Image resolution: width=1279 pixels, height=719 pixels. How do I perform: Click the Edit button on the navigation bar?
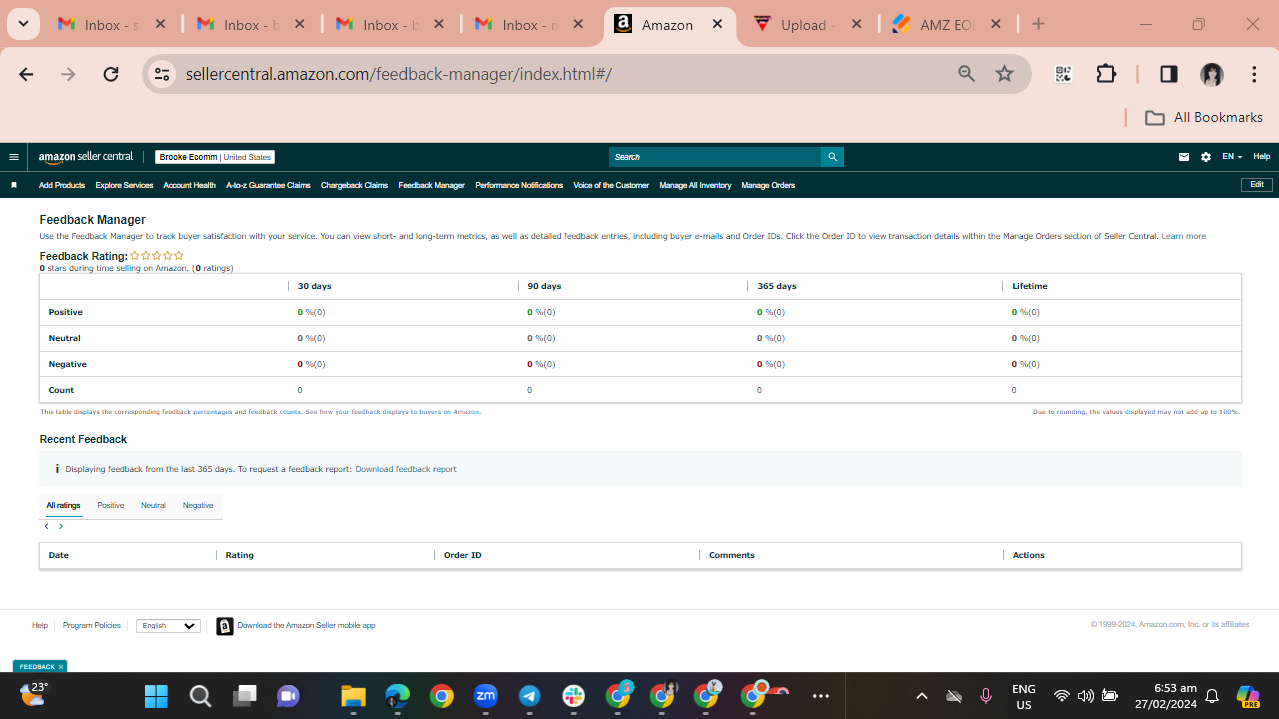point(1257,185)
